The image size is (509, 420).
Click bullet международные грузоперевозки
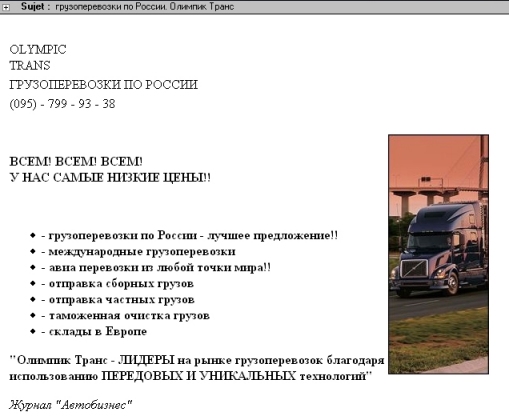(x=138, y=251)
